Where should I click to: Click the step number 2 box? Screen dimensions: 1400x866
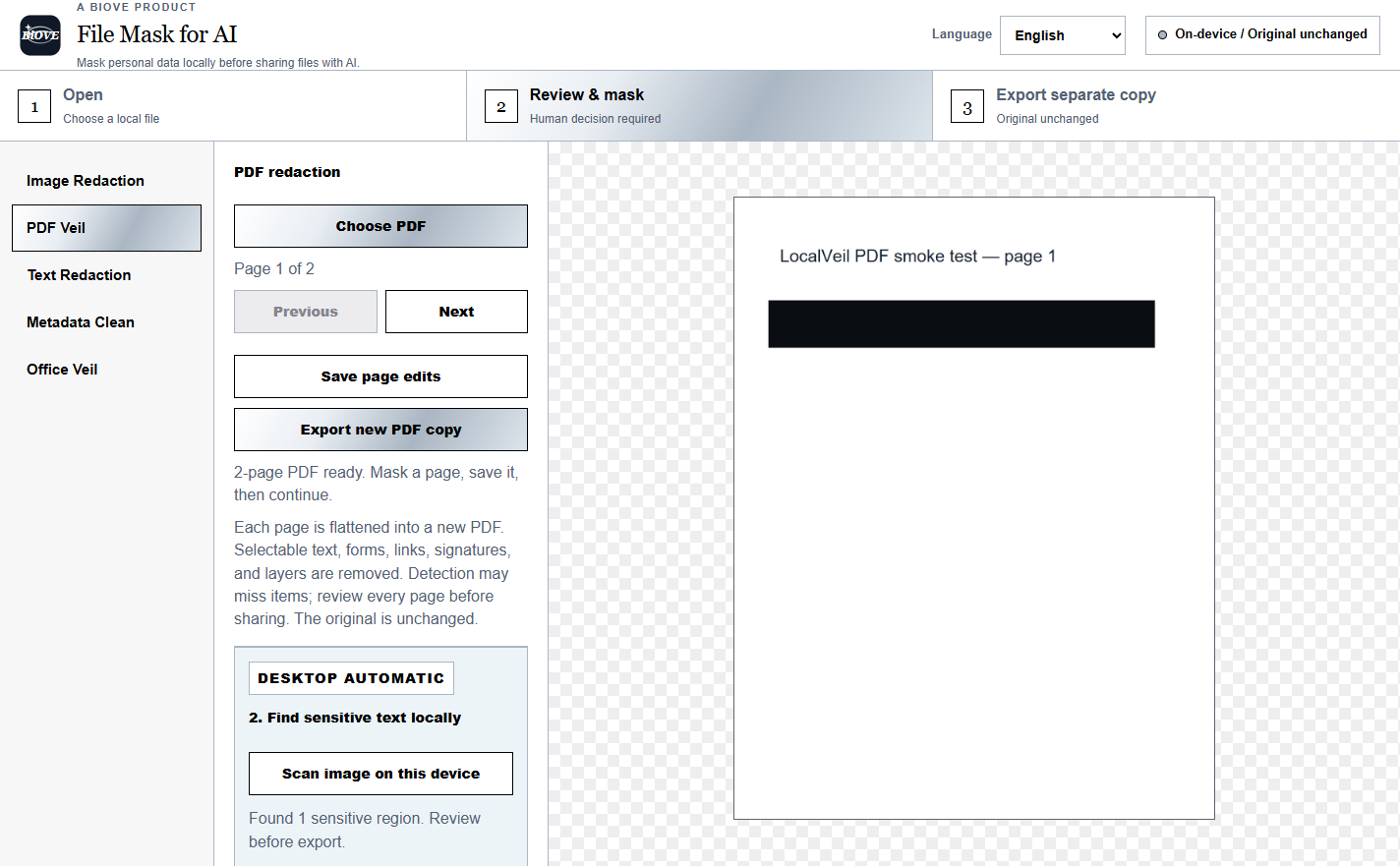pyautogui.click(x=501, y=106)
